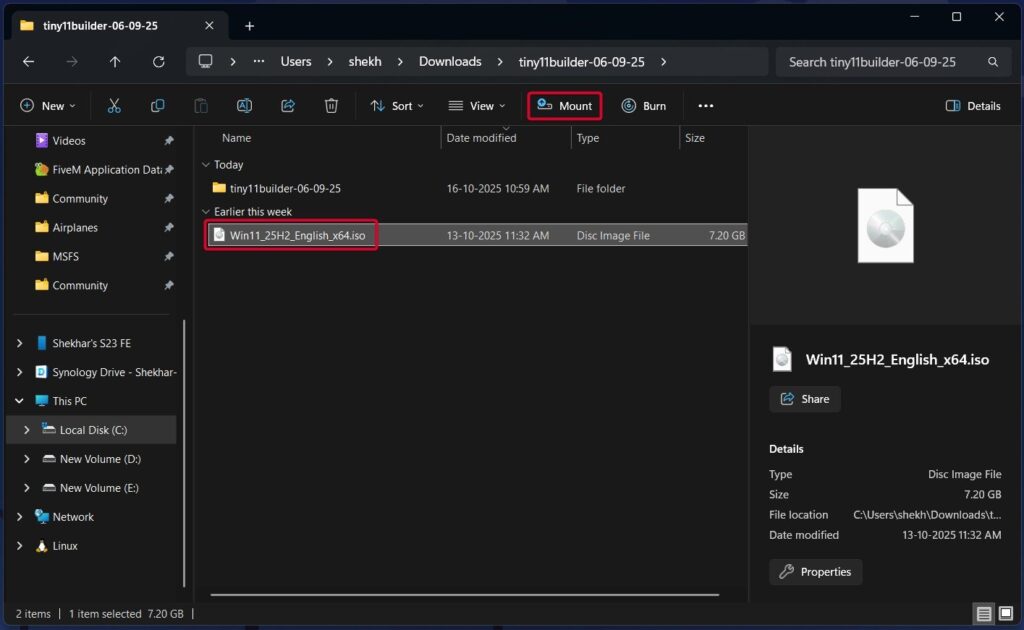Screen dimensions: 1024x630
Task: Open the Sort options dropdown
Action: 397,105
